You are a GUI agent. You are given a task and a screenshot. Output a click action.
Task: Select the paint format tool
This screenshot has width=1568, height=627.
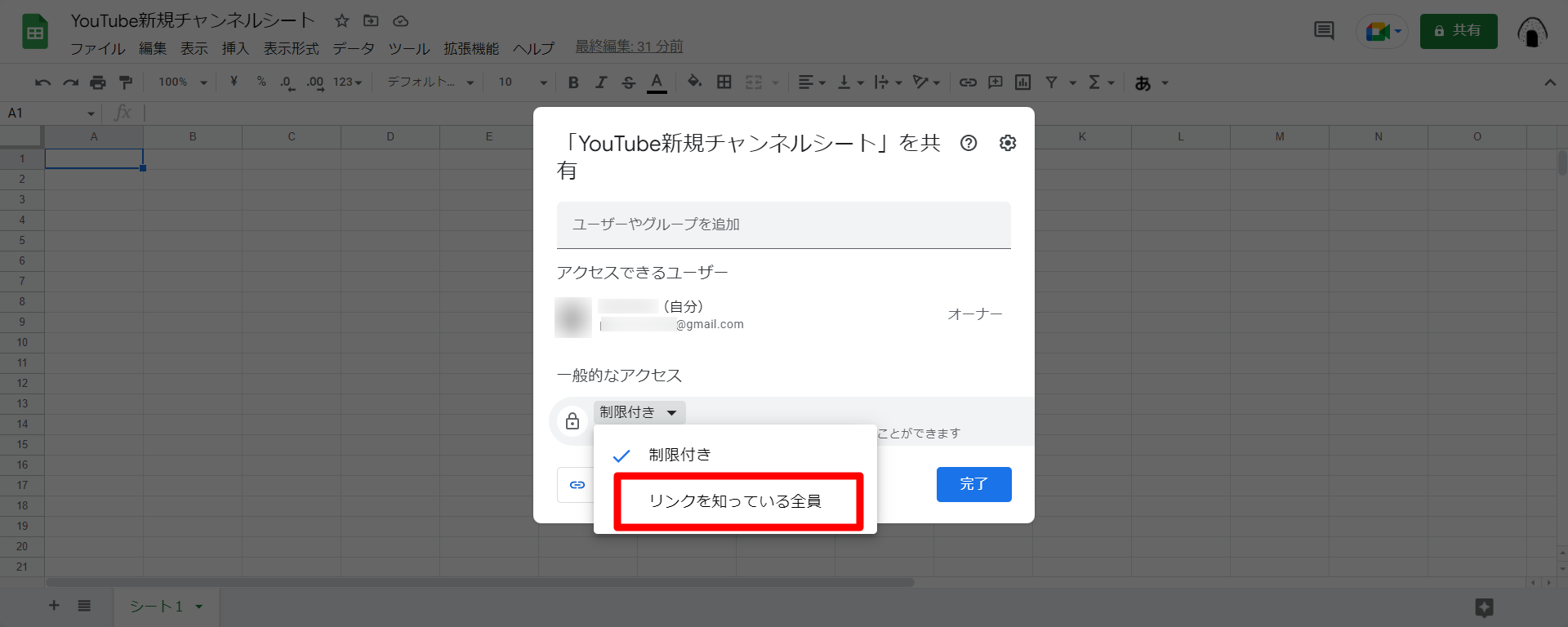tap(126, 82)
